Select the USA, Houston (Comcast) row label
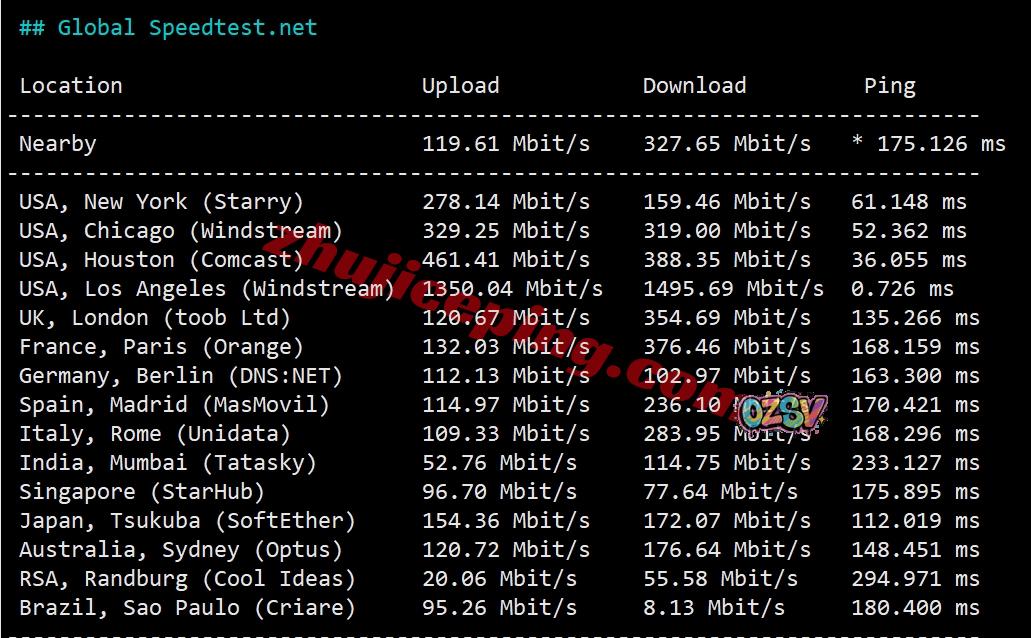This screenshot has width=1031, height=638. [161, 260]
